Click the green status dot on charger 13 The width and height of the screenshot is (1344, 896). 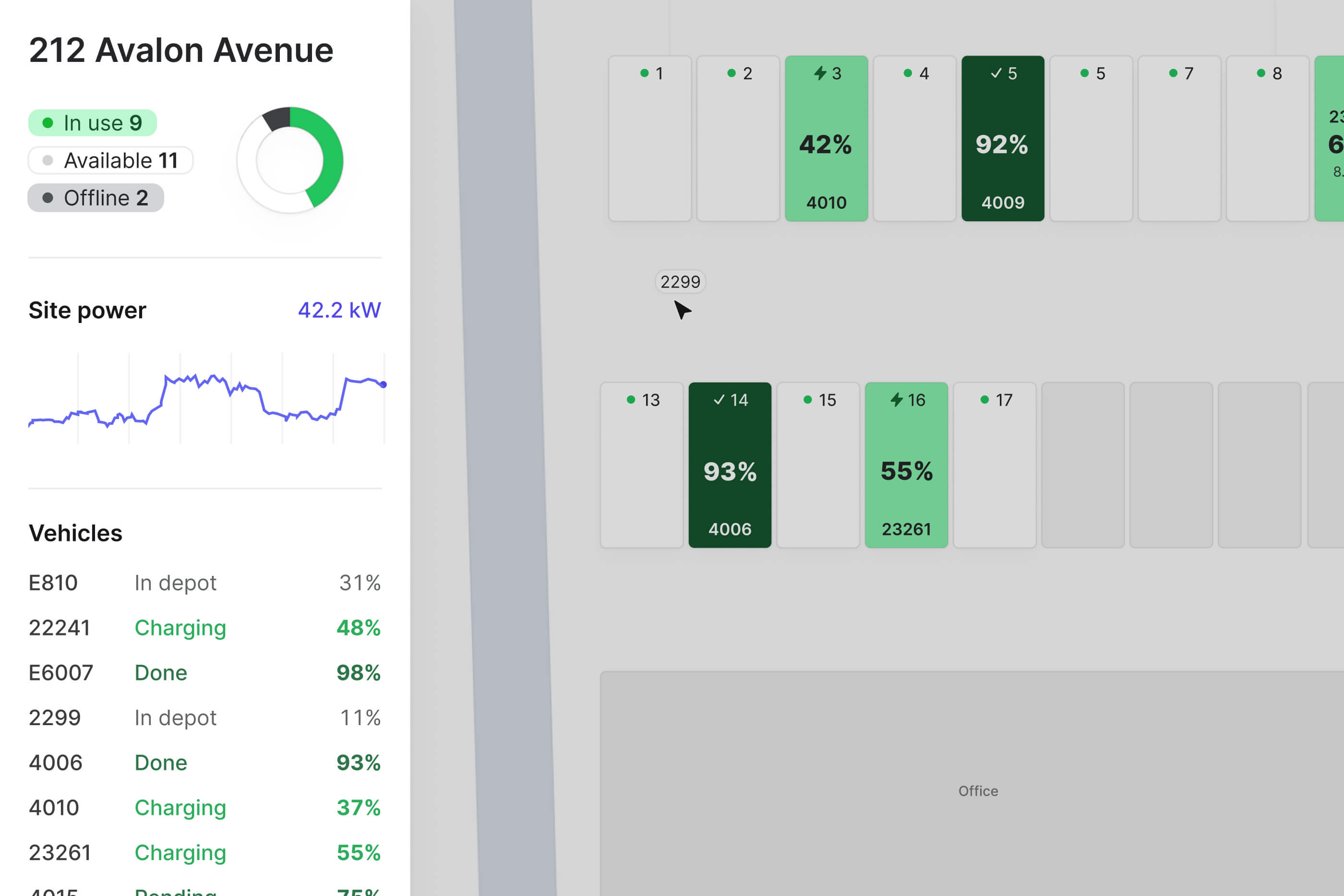tap(631, 400)
